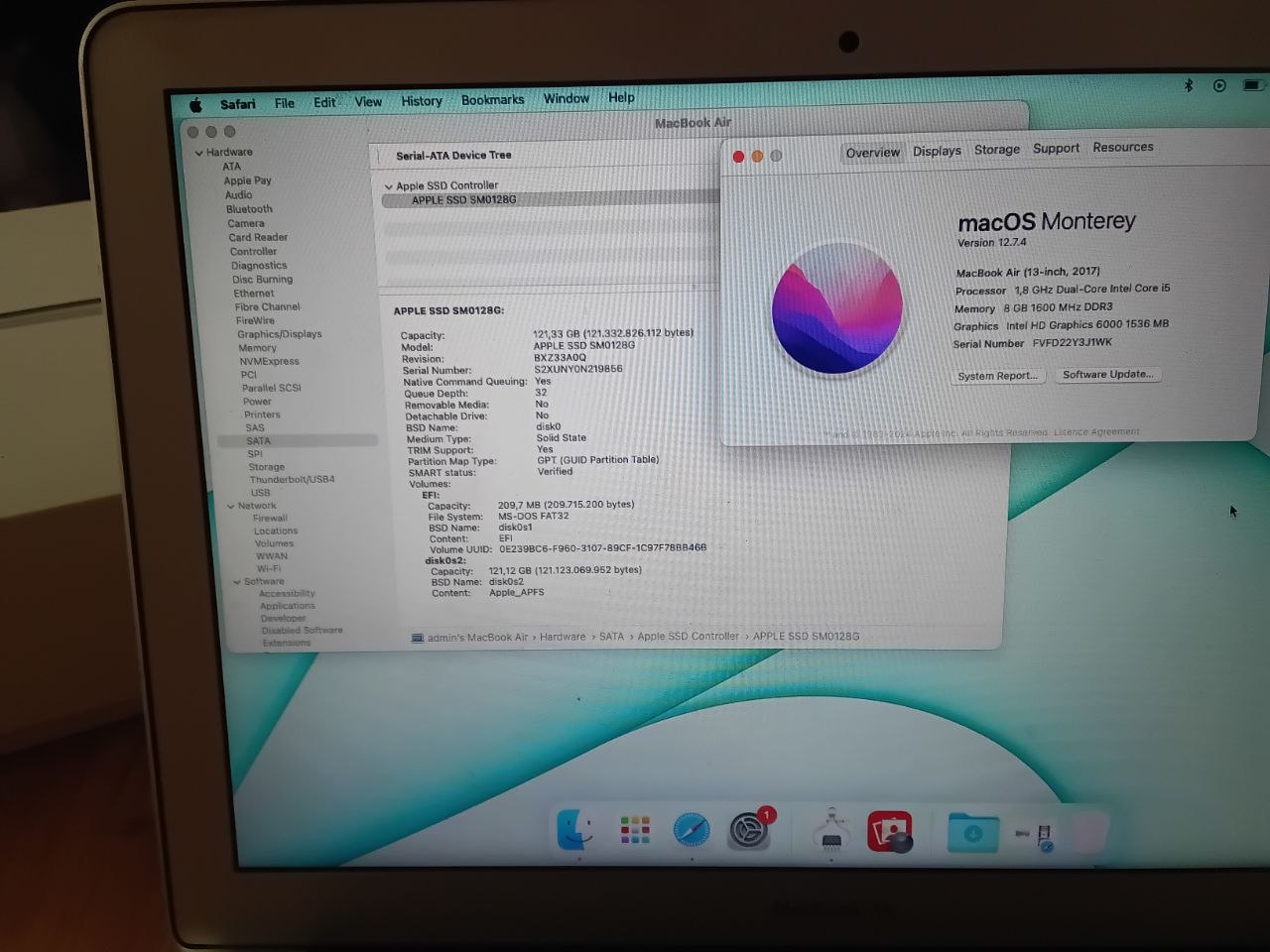Screen dimensions: 1270x952
Task: Select Audio in the sidebar
Action: point(238,195)
